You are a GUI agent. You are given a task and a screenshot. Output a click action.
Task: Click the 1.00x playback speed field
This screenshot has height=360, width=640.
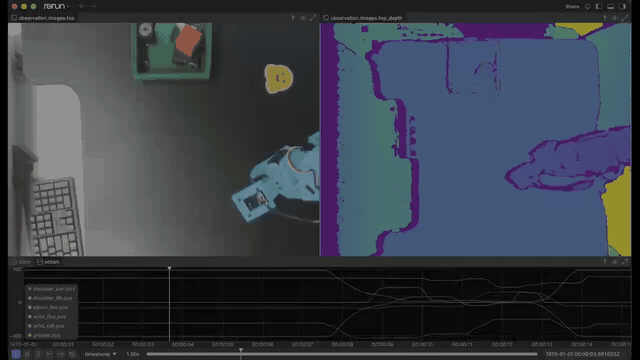(133, 354)
